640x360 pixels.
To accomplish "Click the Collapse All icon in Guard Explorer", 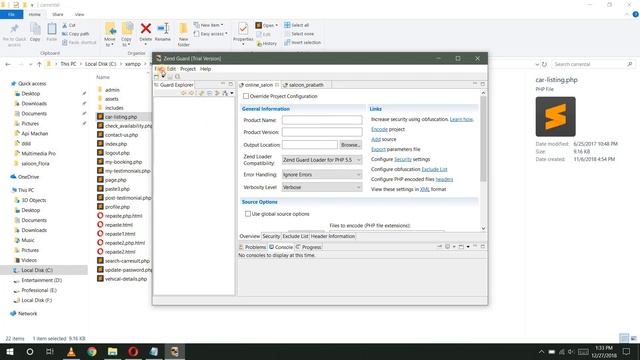I will click(x=209, y=93).
